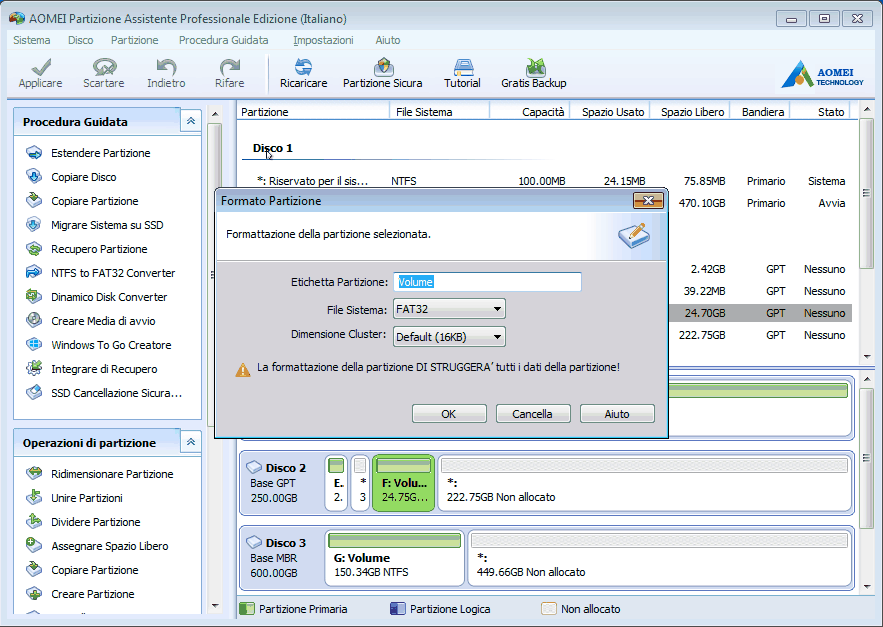Image resolution: width=883 pixels, height=627 pixels.
Task: Click the Ricaricare refresh icon
Action: (x=303, y=72)
